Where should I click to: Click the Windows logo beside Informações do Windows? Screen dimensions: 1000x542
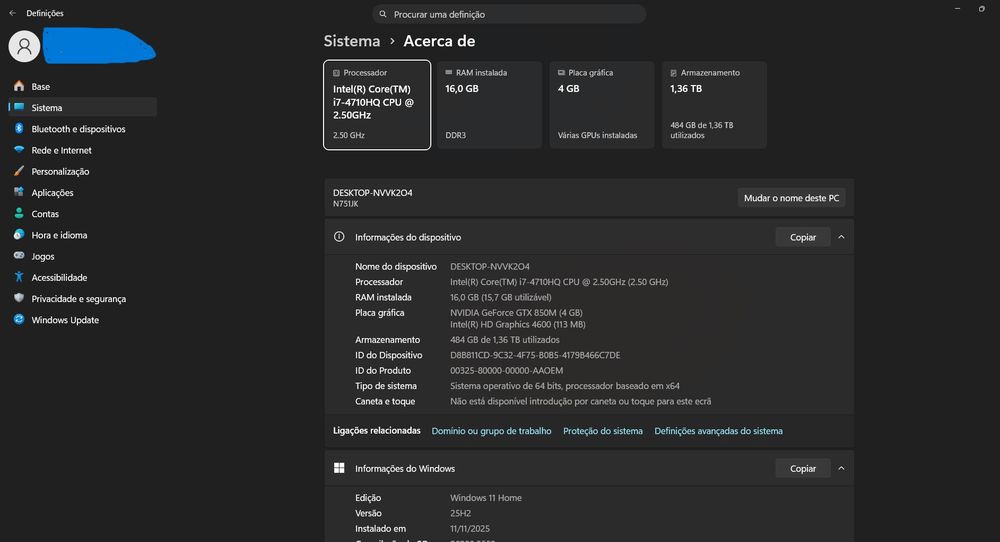[339, 468]
